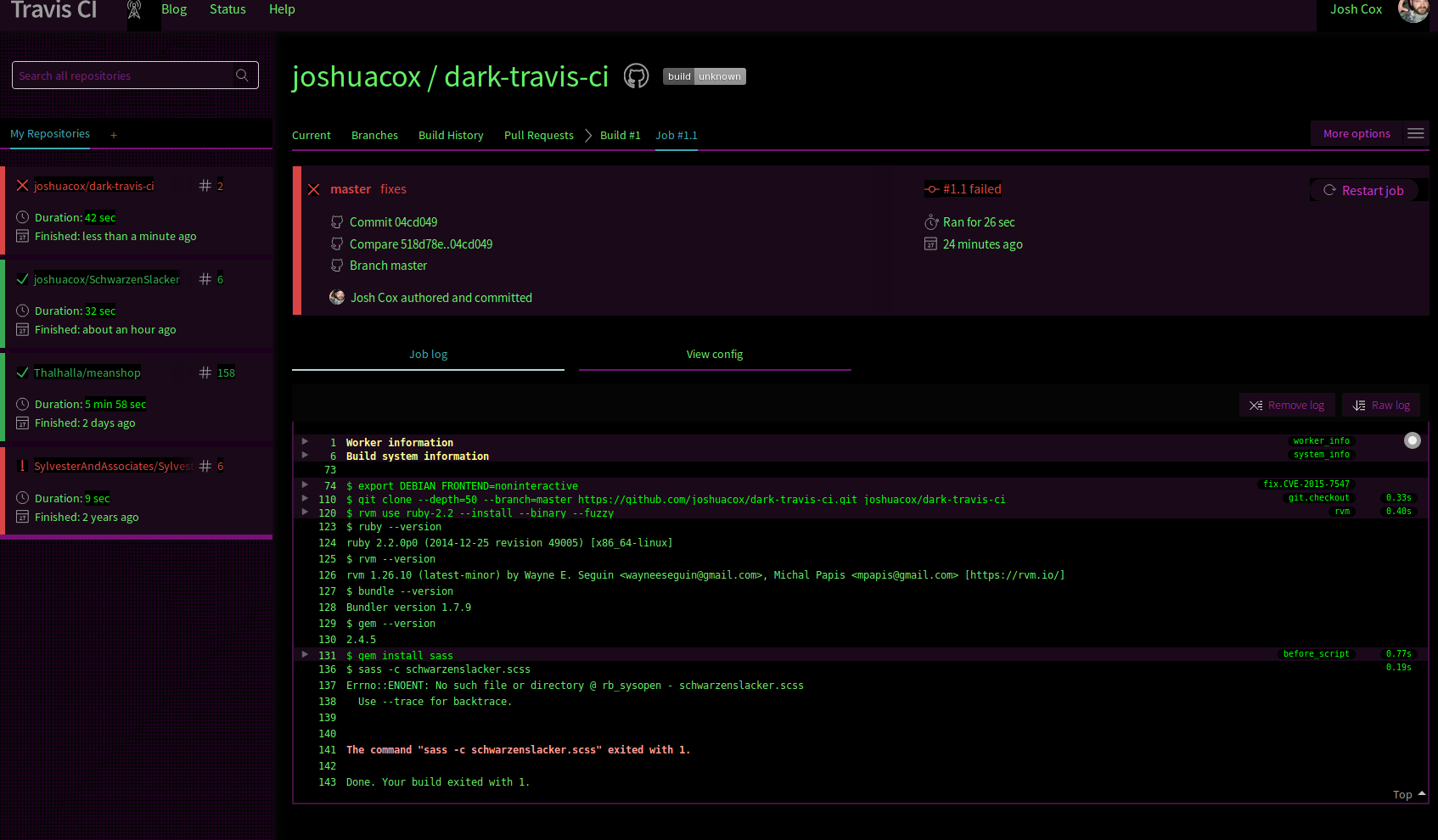Expand the git clone log line
Viewport: 1438px width, 840px height.
305,497
